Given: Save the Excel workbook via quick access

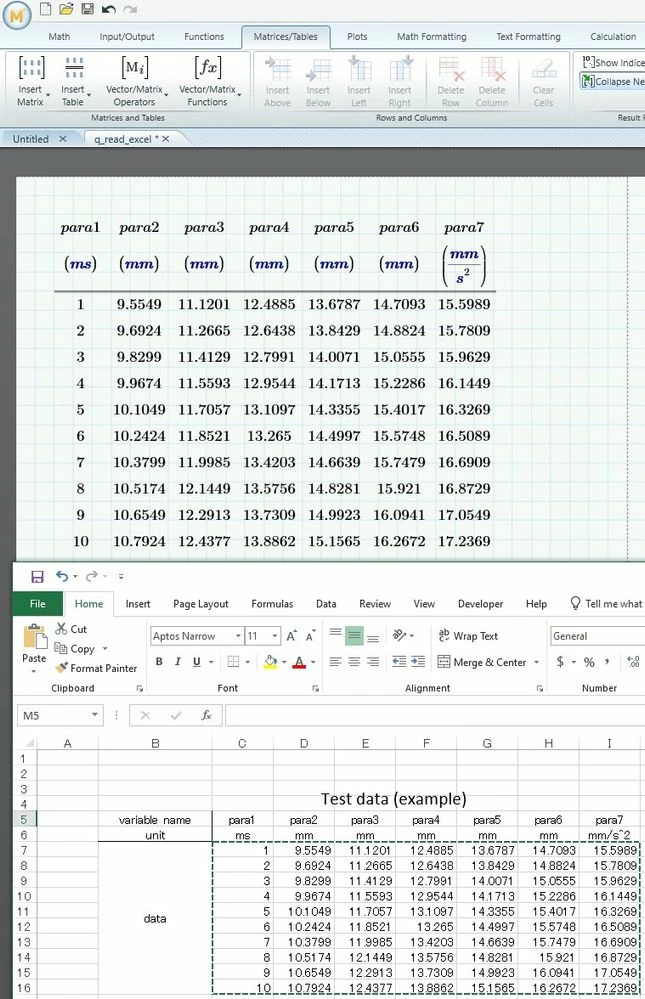Looking at the screenshot, I should point(38,577).
